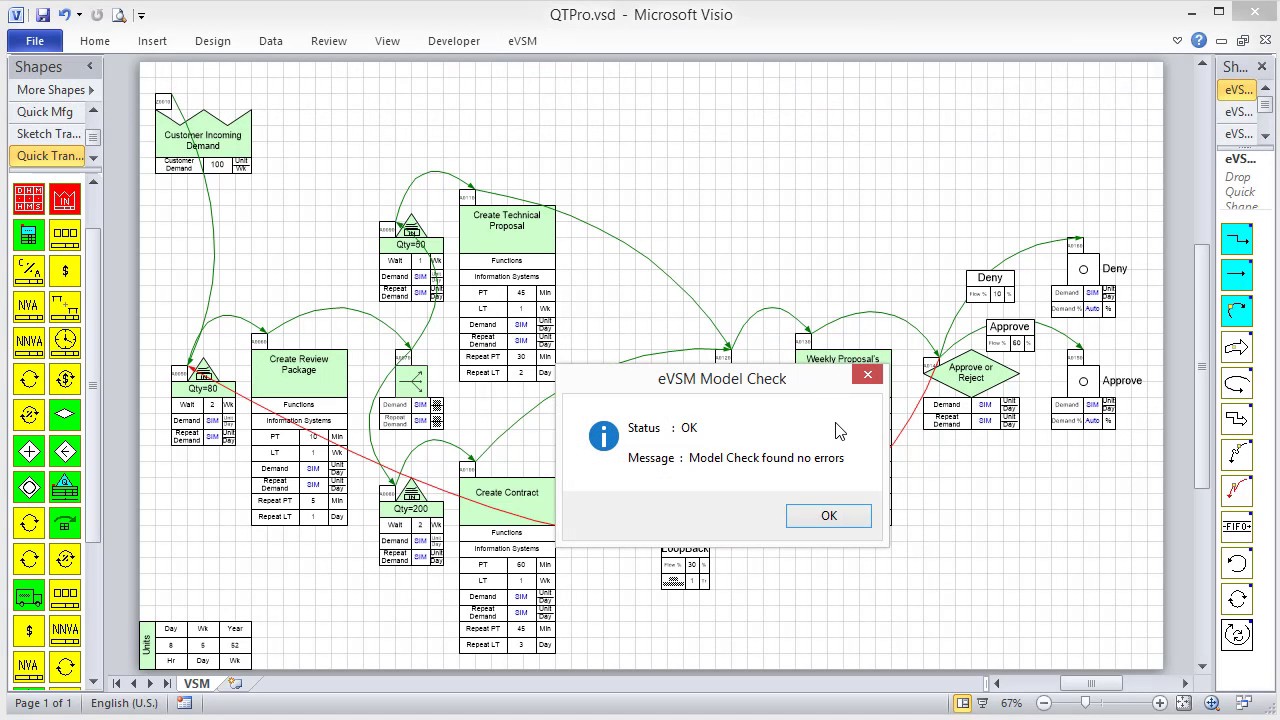
Task: Choose the green Q table stencil shape
Action: tap(65, 487)
